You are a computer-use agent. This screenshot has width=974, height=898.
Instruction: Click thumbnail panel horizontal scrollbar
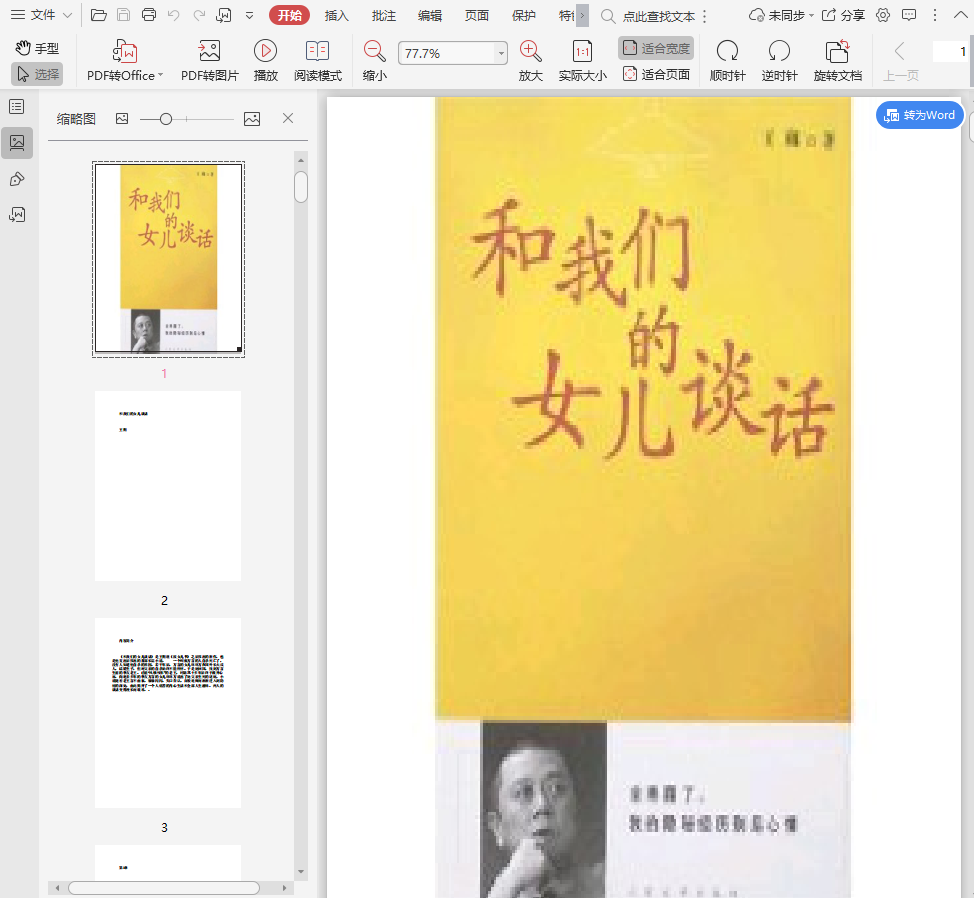(164, 888)
